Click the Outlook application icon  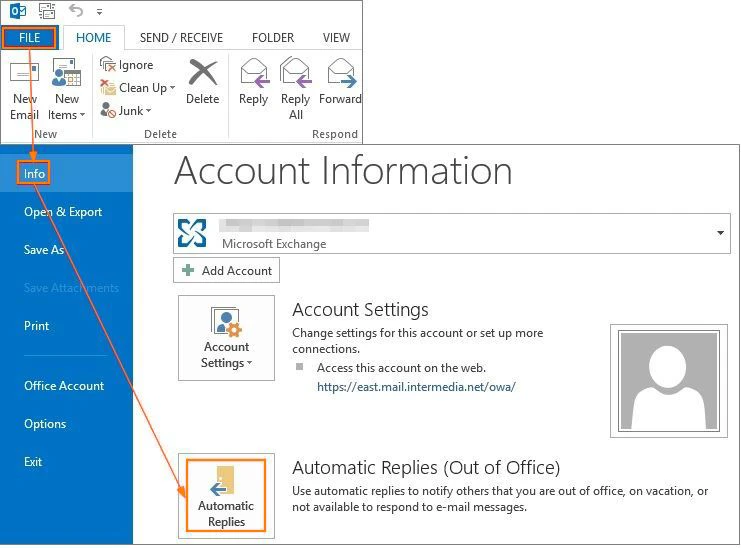[18, 10]
